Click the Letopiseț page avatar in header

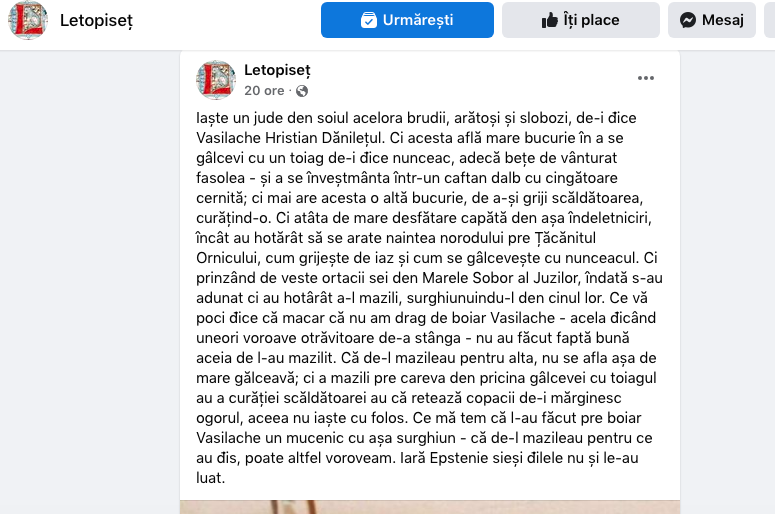point(28,20)
